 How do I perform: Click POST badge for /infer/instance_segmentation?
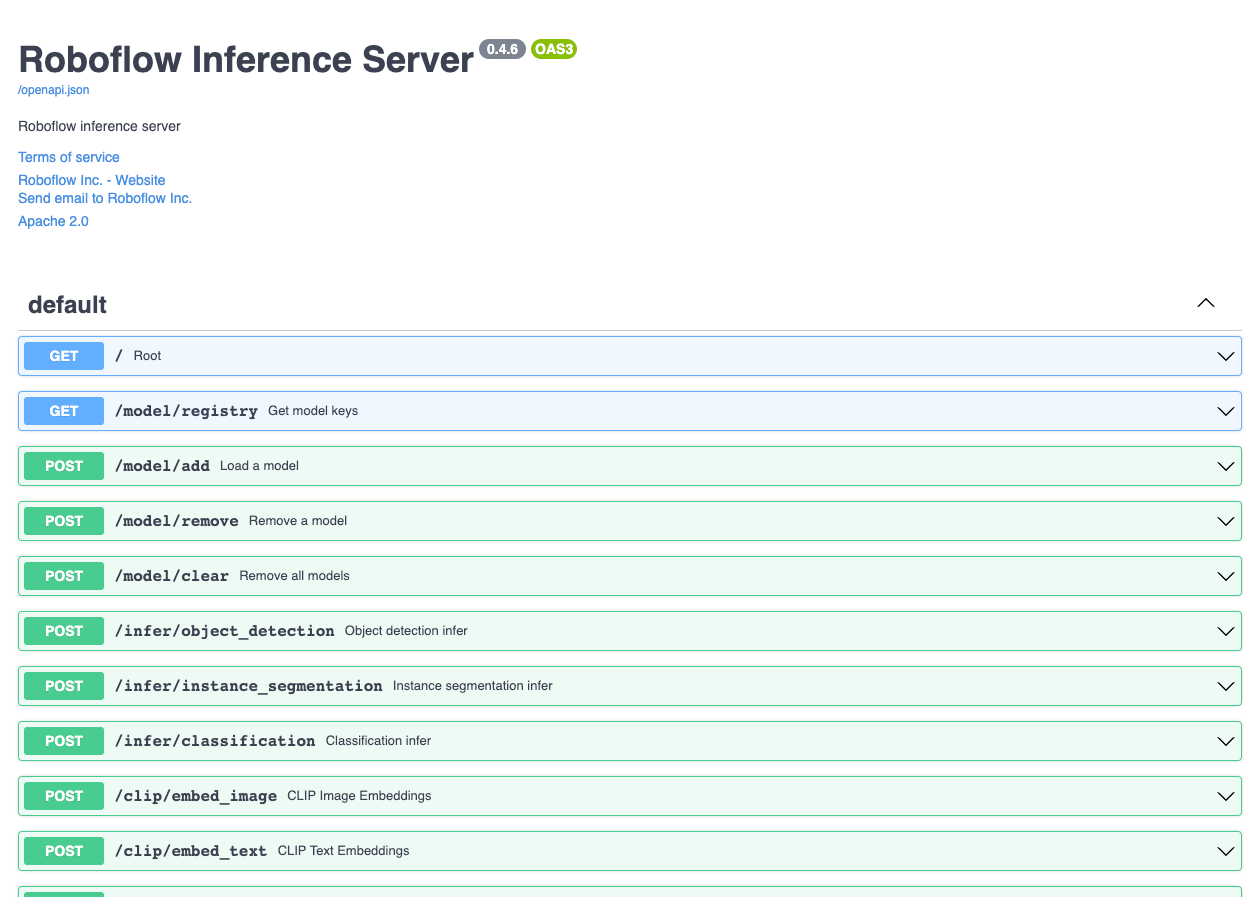coord(64,686)
